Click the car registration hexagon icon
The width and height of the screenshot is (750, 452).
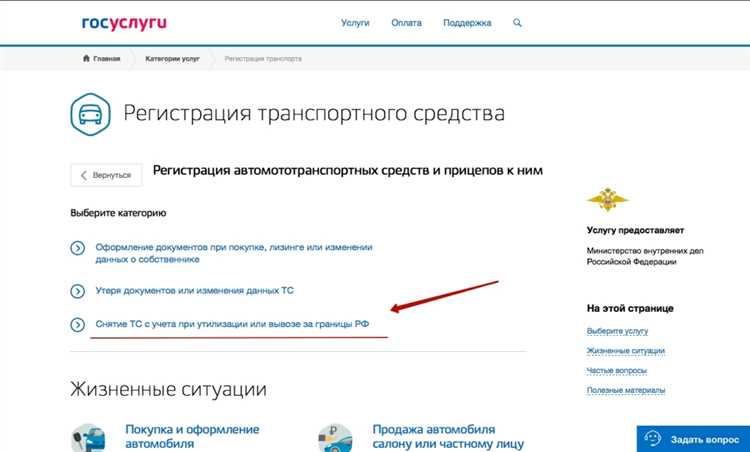(x=90, y=114)
